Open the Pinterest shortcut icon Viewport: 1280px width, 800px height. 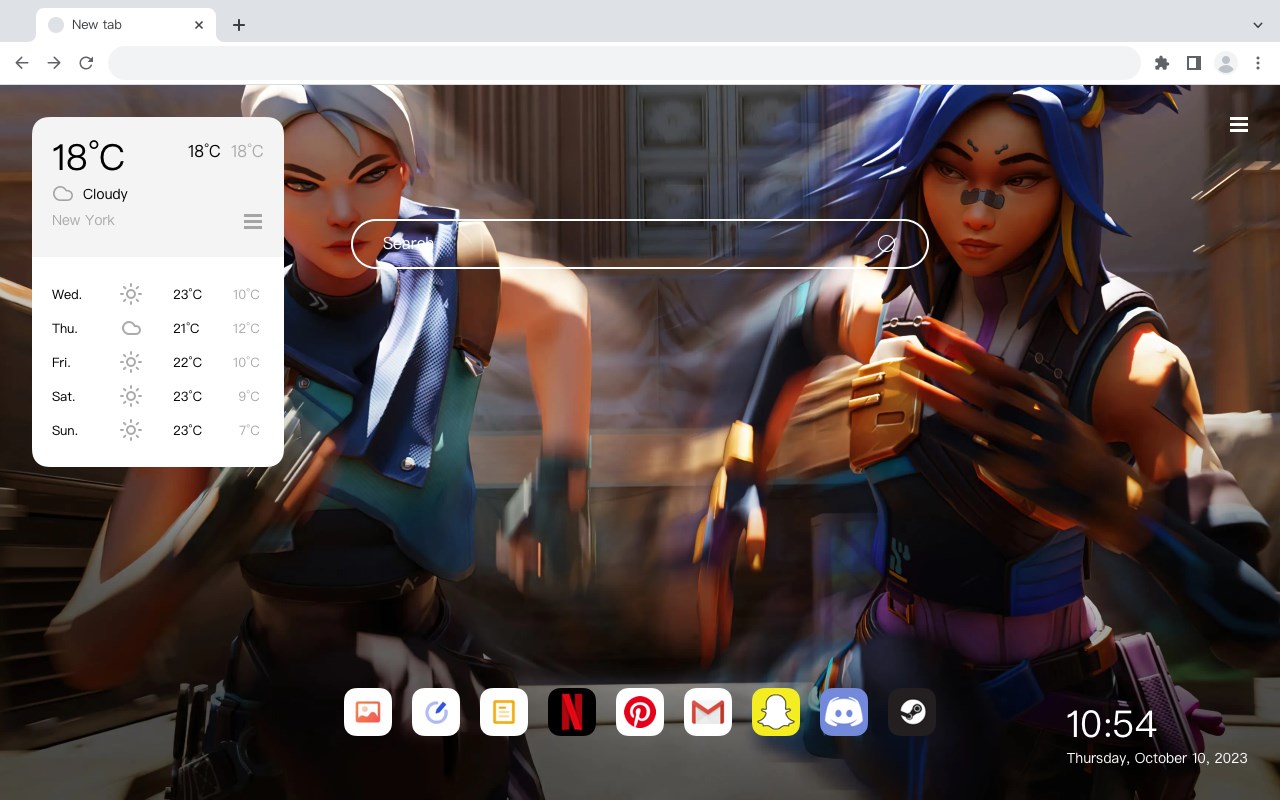click(640, 712)
